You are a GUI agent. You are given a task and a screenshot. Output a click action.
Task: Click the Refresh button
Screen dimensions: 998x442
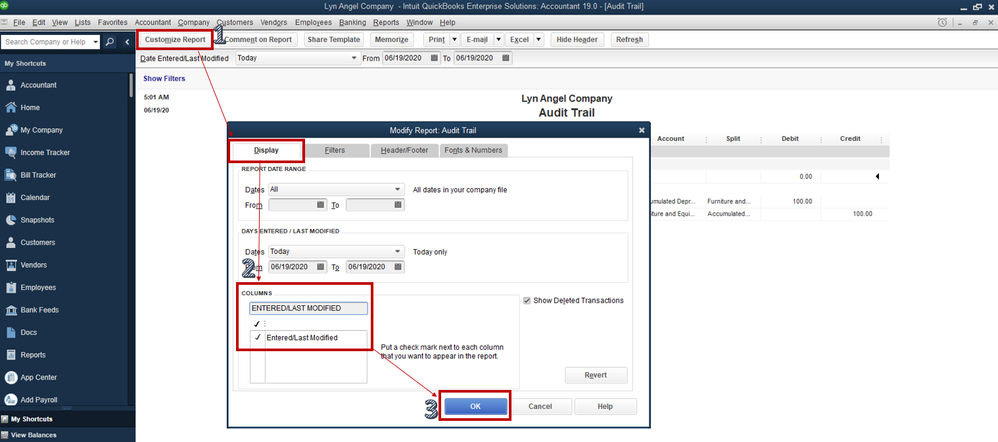(x=629, y=39)
